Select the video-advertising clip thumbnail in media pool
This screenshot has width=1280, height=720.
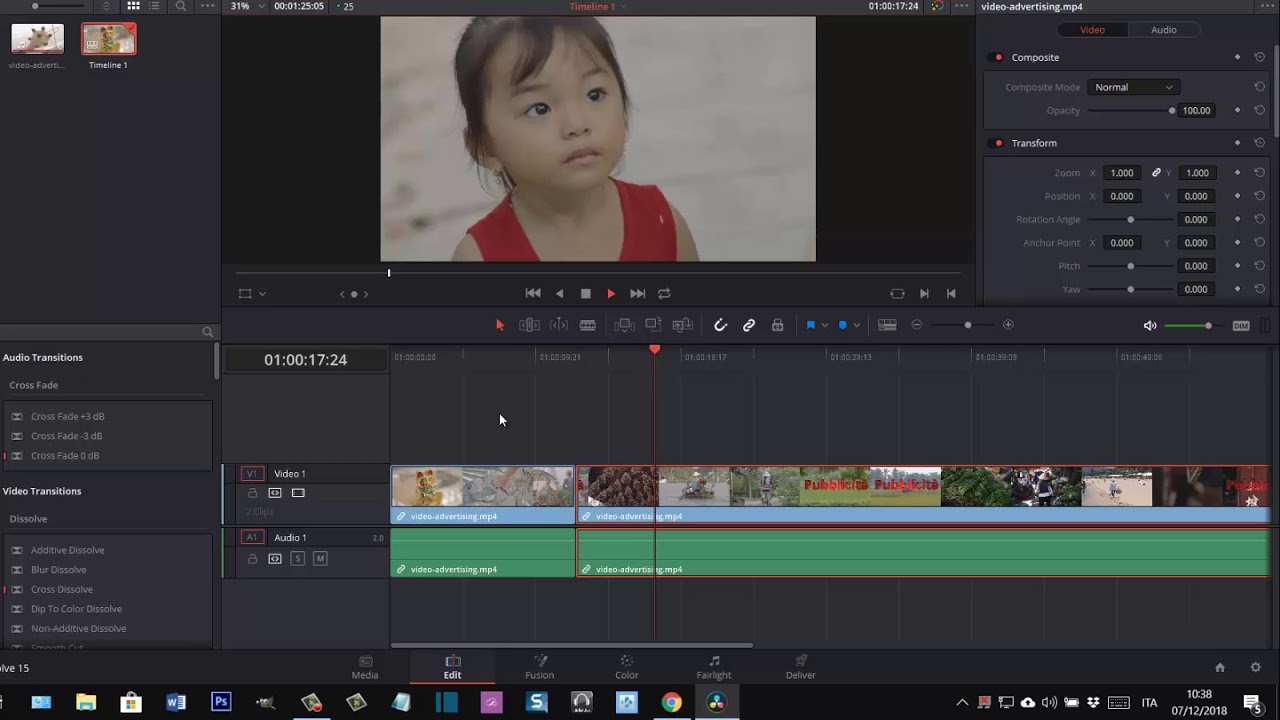[x=37, y=39]
